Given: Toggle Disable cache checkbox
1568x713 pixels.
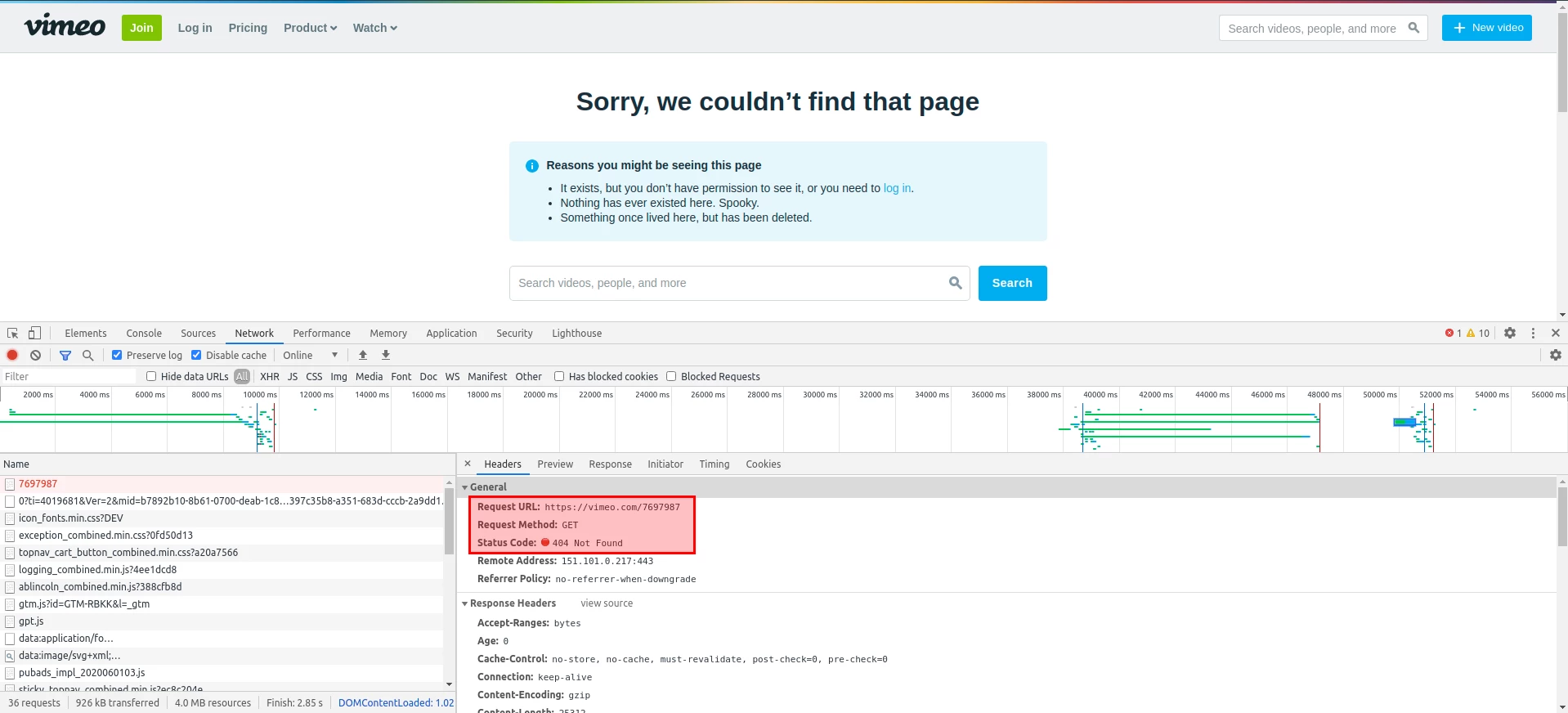Looking at the screenshot, I should tap(196, 355).
